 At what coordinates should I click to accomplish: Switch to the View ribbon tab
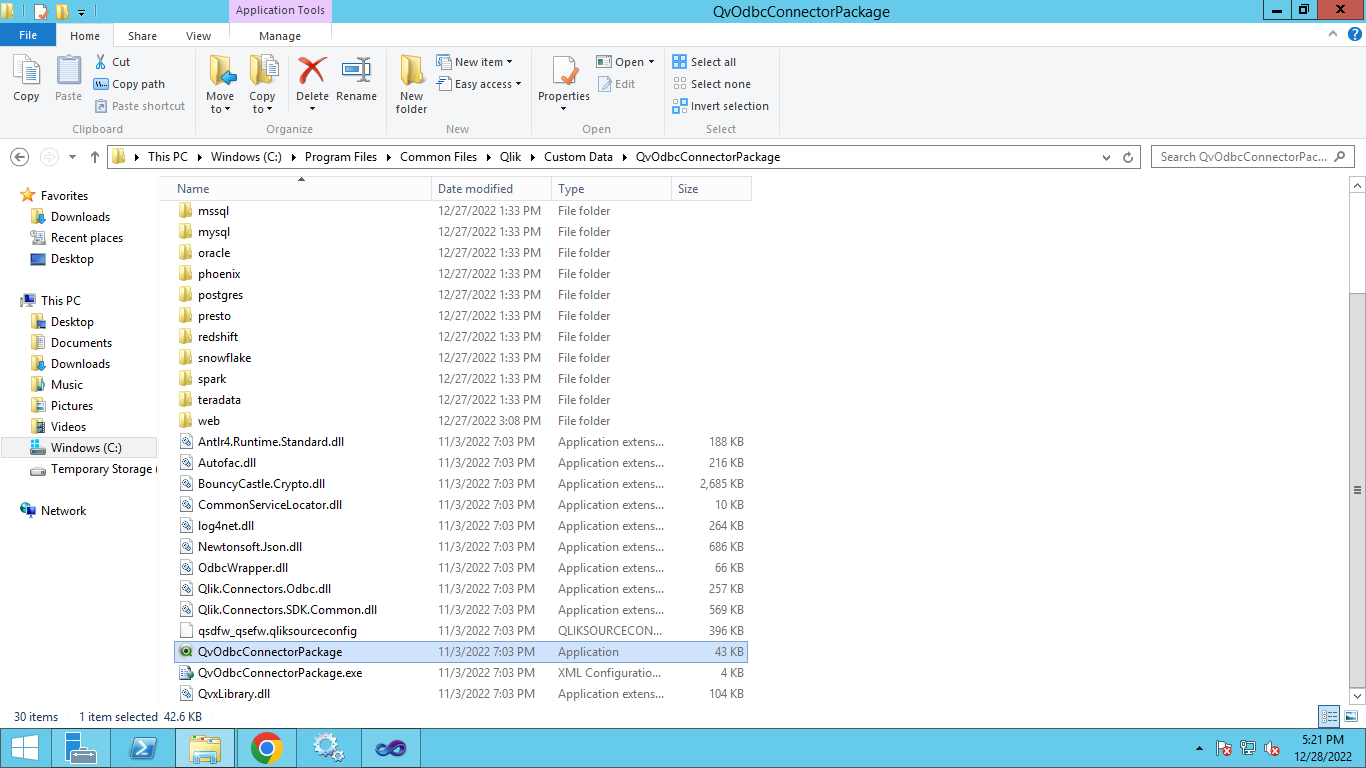pyautogui.click(x=198, y=36)
